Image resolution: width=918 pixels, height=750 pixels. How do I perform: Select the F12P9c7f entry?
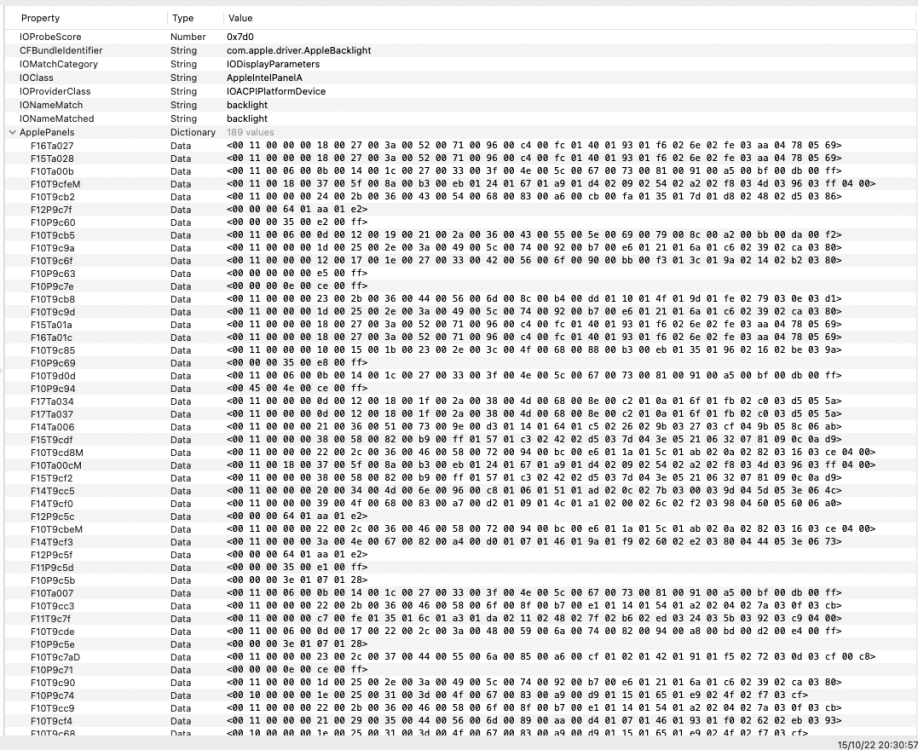click(52, 210)
